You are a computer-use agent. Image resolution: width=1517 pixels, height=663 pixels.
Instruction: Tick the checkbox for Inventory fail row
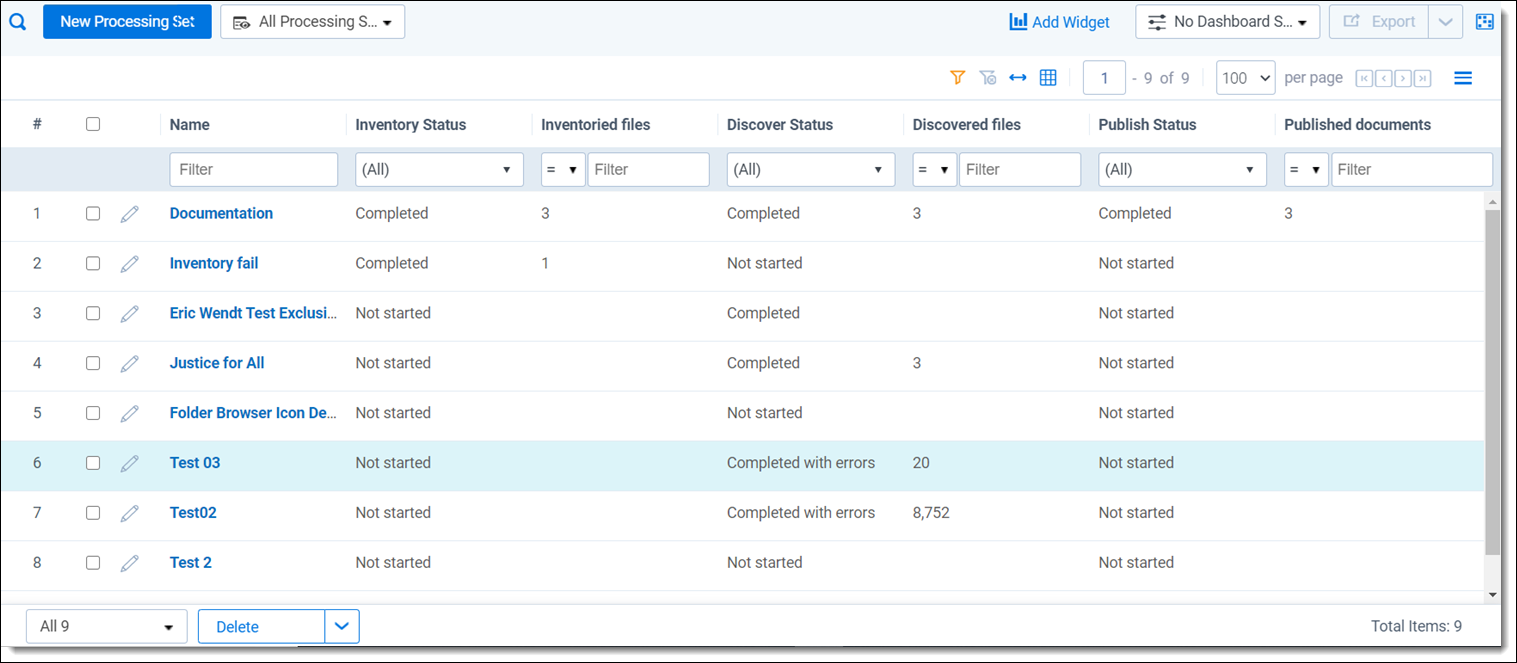pyautogui.click(x=93, y=264)
